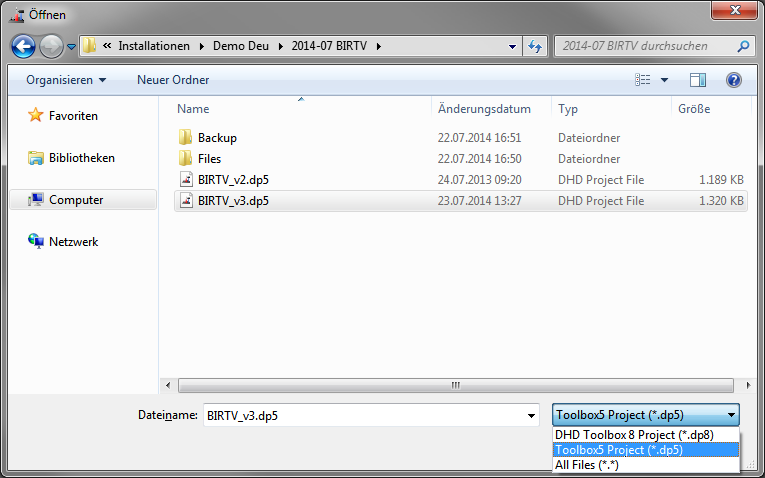Click the change view icon
The width and height of the screenshot is (765, 478).
pyautogui.click(x=643, y=80)
